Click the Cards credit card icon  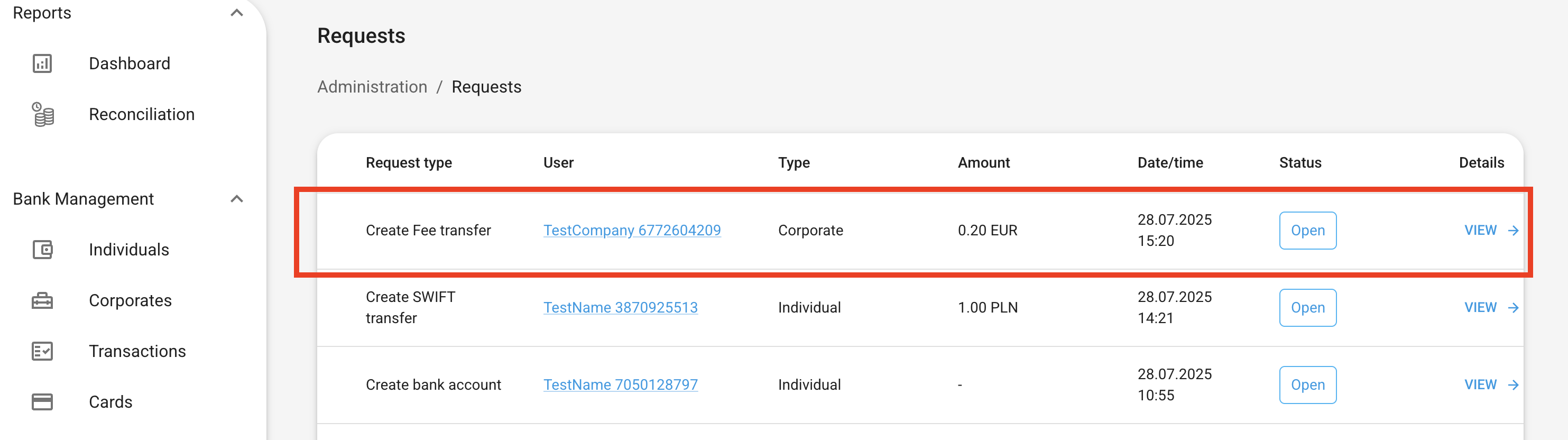pyautogui.click(x=42, y=402)
